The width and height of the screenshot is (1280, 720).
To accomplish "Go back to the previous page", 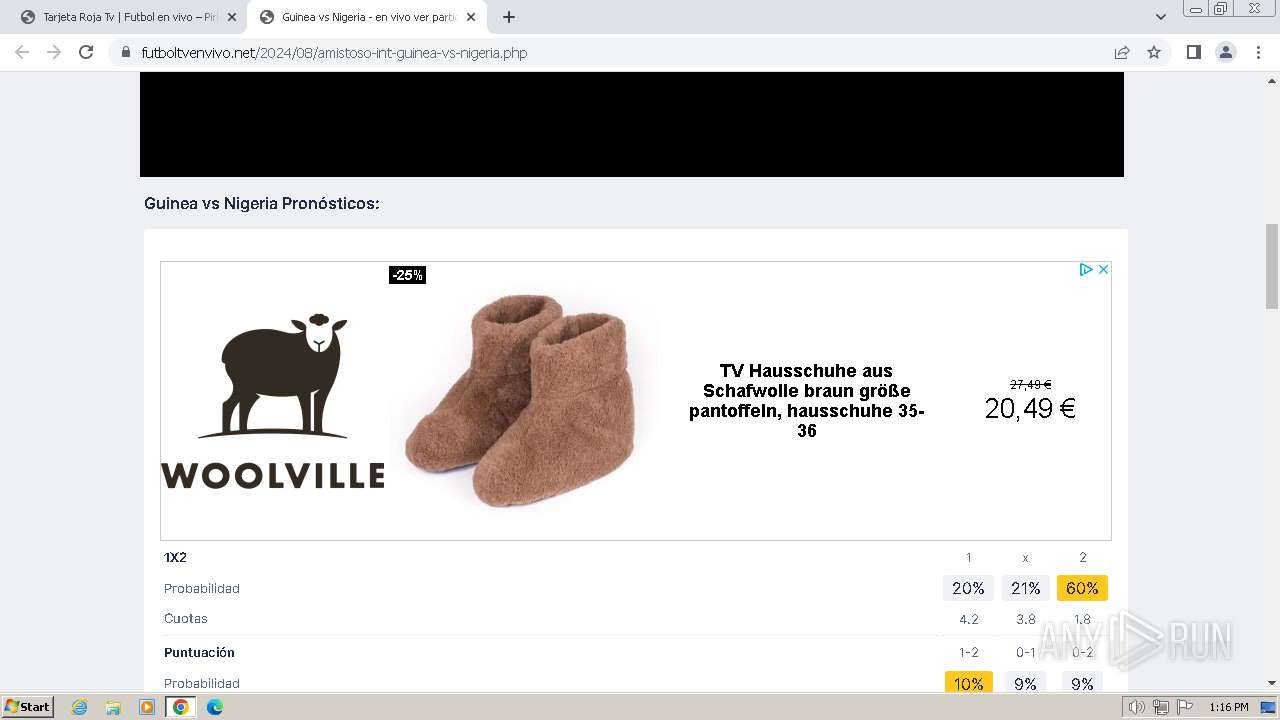I will pos(22,52).
